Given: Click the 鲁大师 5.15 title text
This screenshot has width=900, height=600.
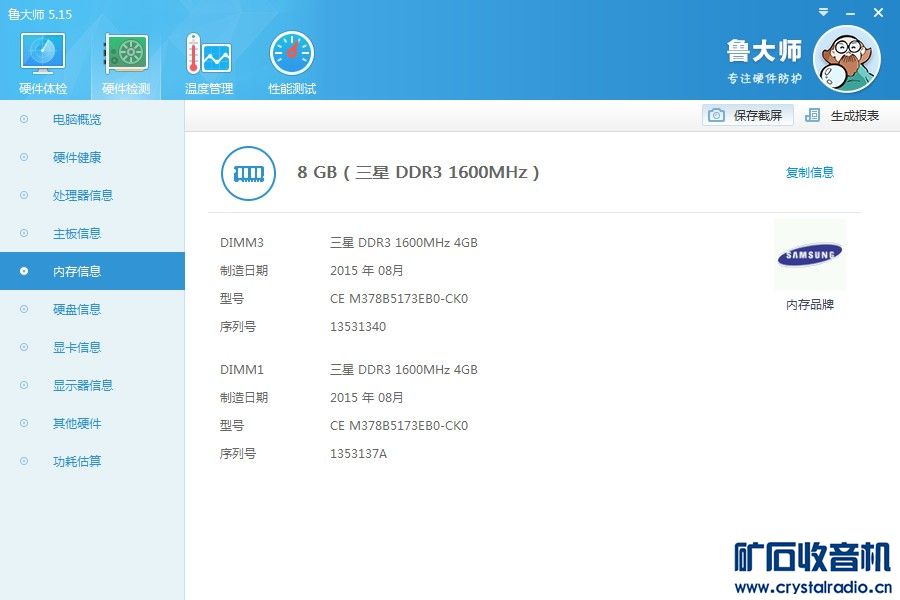Looking at the screenshot, I should point(40,14).
